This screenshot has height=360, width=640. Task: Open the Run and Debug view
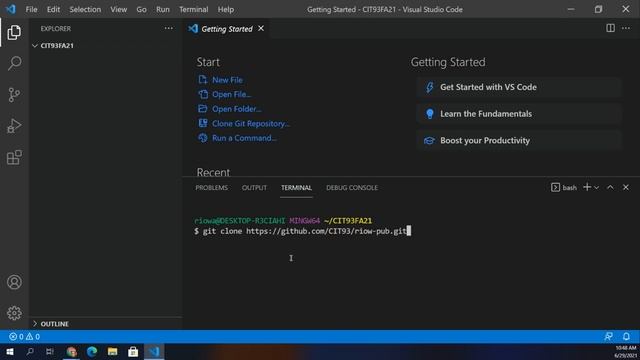[14, 126]
